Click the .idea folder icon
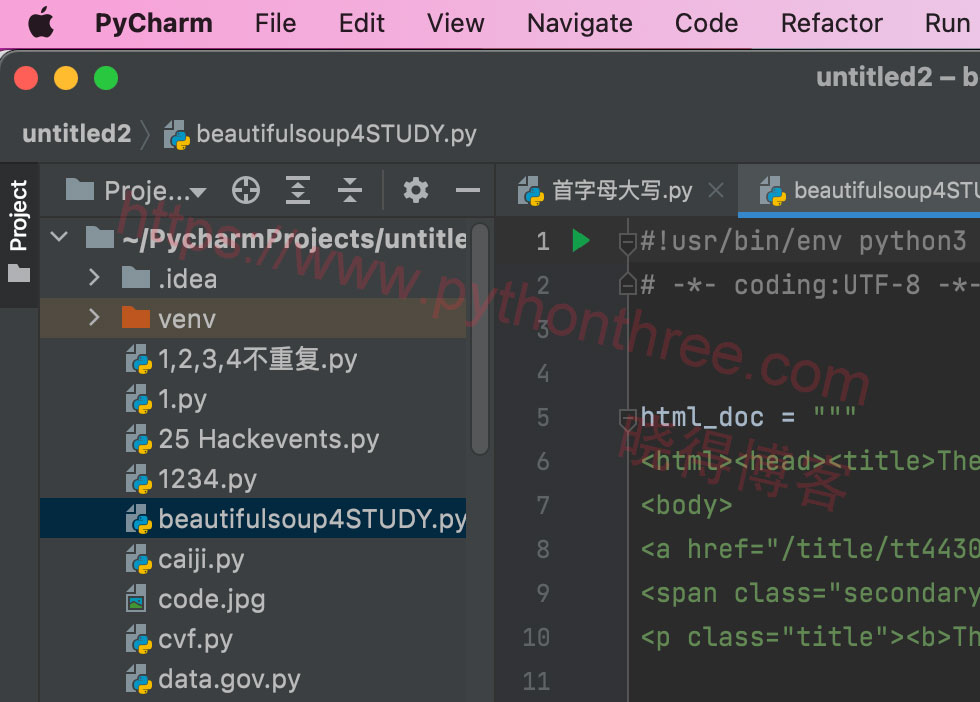 136,278
